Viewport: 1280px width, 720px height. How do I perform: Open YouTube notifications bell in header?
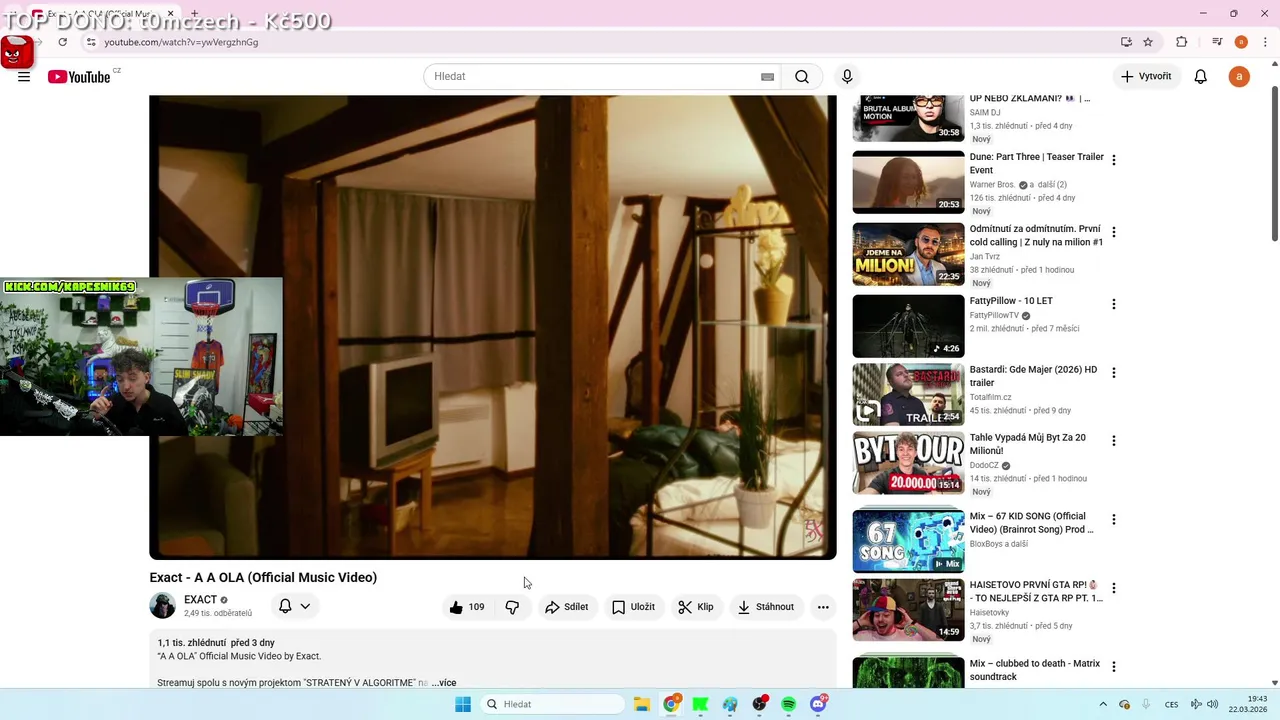pyautogui.click(x=1201, y=77)
